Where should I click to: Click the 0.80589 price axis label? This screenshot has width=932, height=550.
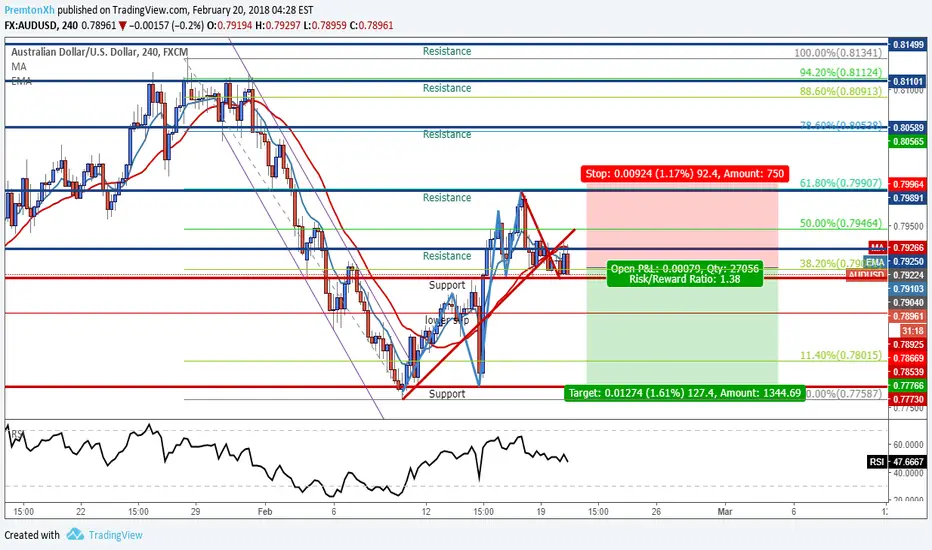coord(908,128)
